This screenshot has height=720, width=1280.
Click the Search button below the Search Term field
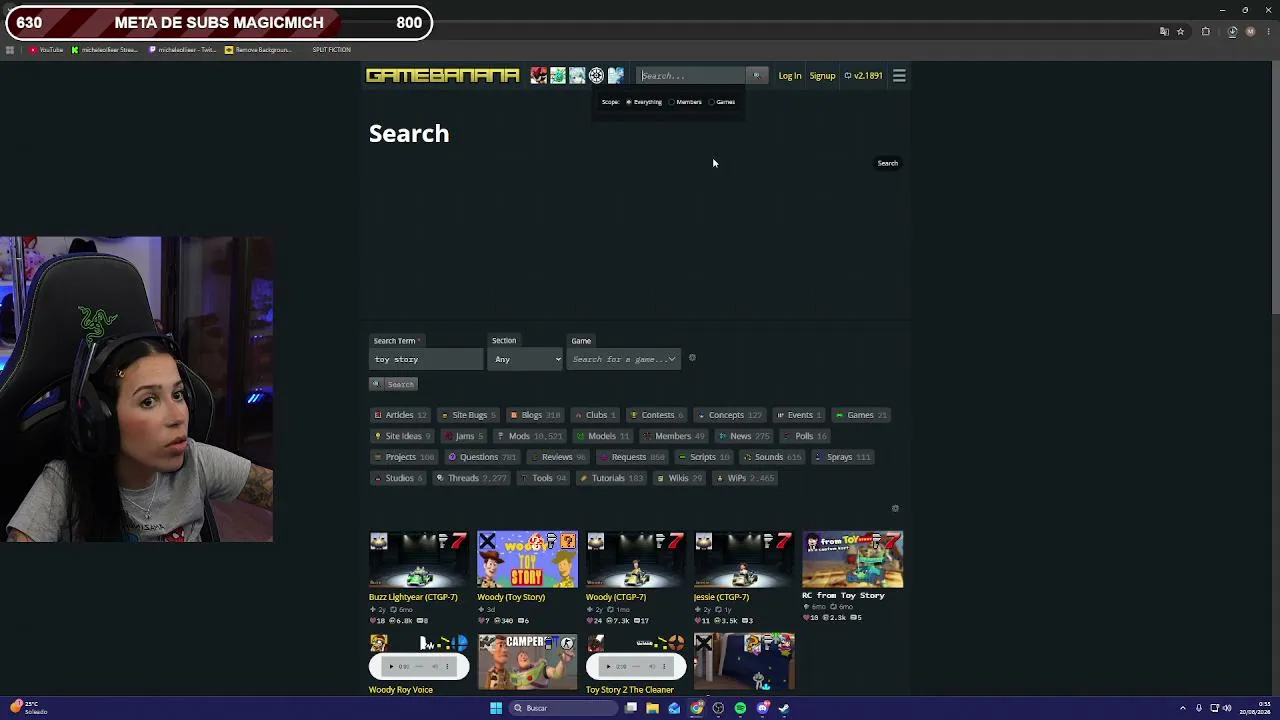[x=393, y=384]
